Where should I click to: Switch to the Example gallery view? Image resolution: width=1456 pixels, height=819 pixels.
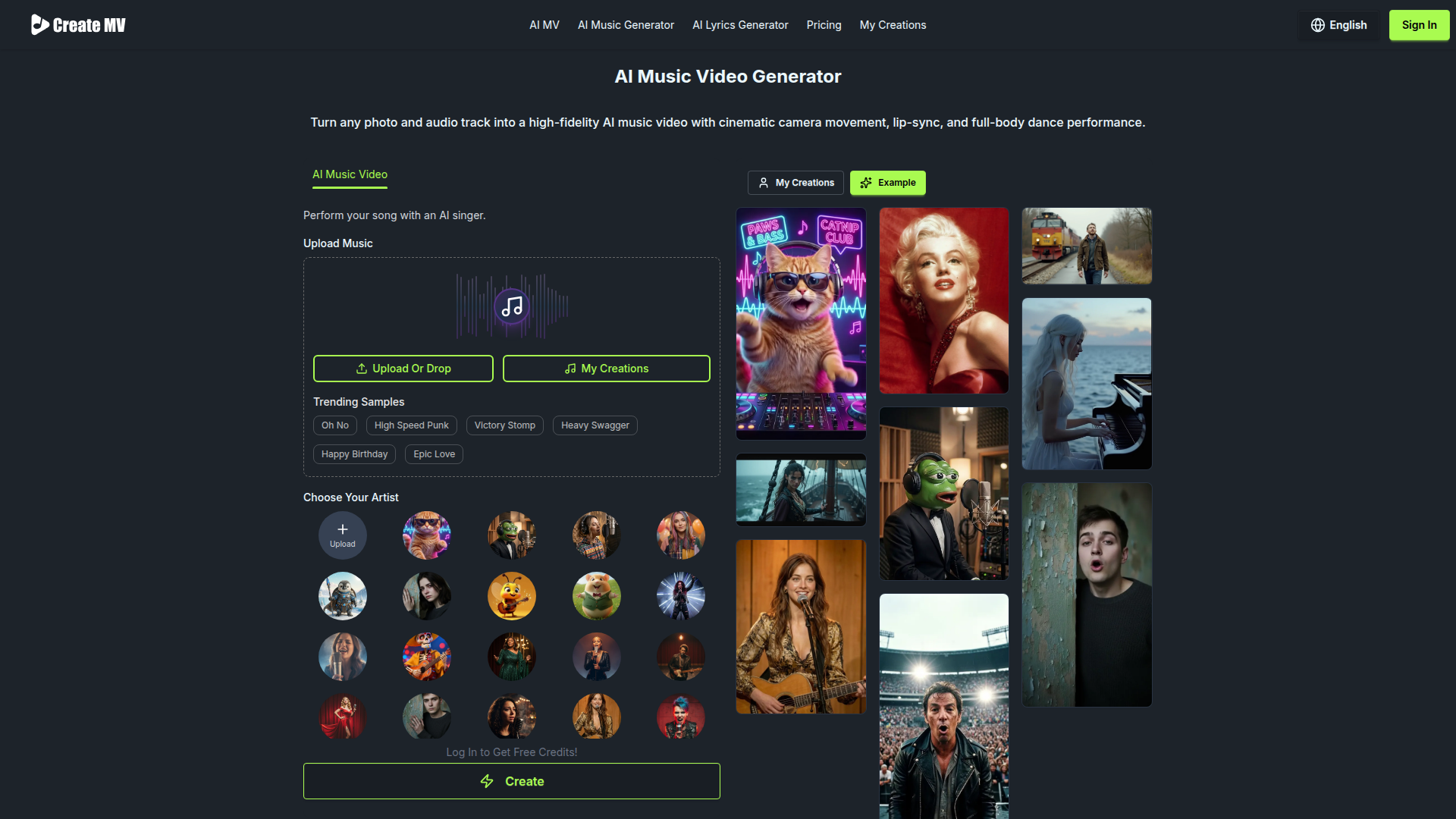tap(887, 183)
